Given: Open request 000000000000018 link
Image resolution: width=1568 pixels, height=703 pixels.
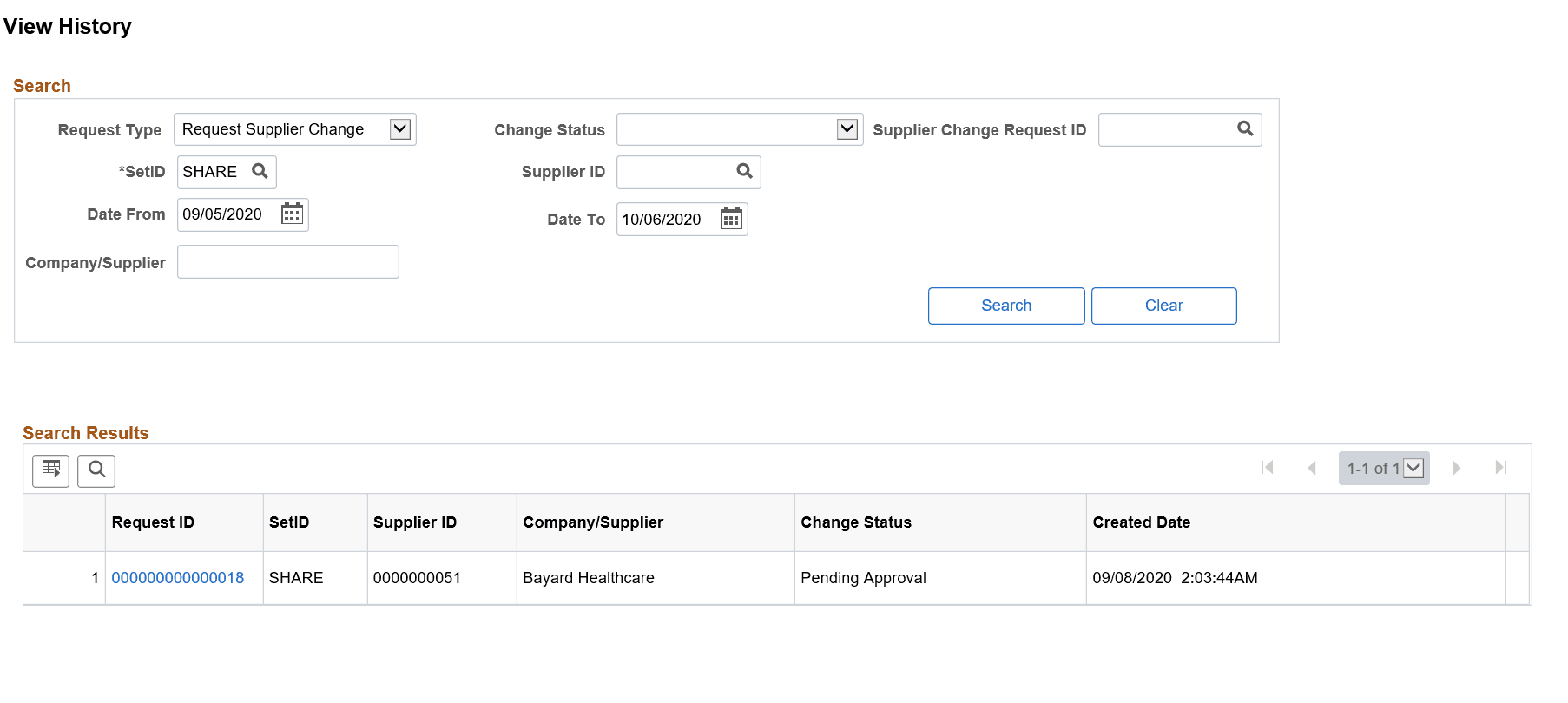Looking at the screenshot, I should tap(178, 578).
